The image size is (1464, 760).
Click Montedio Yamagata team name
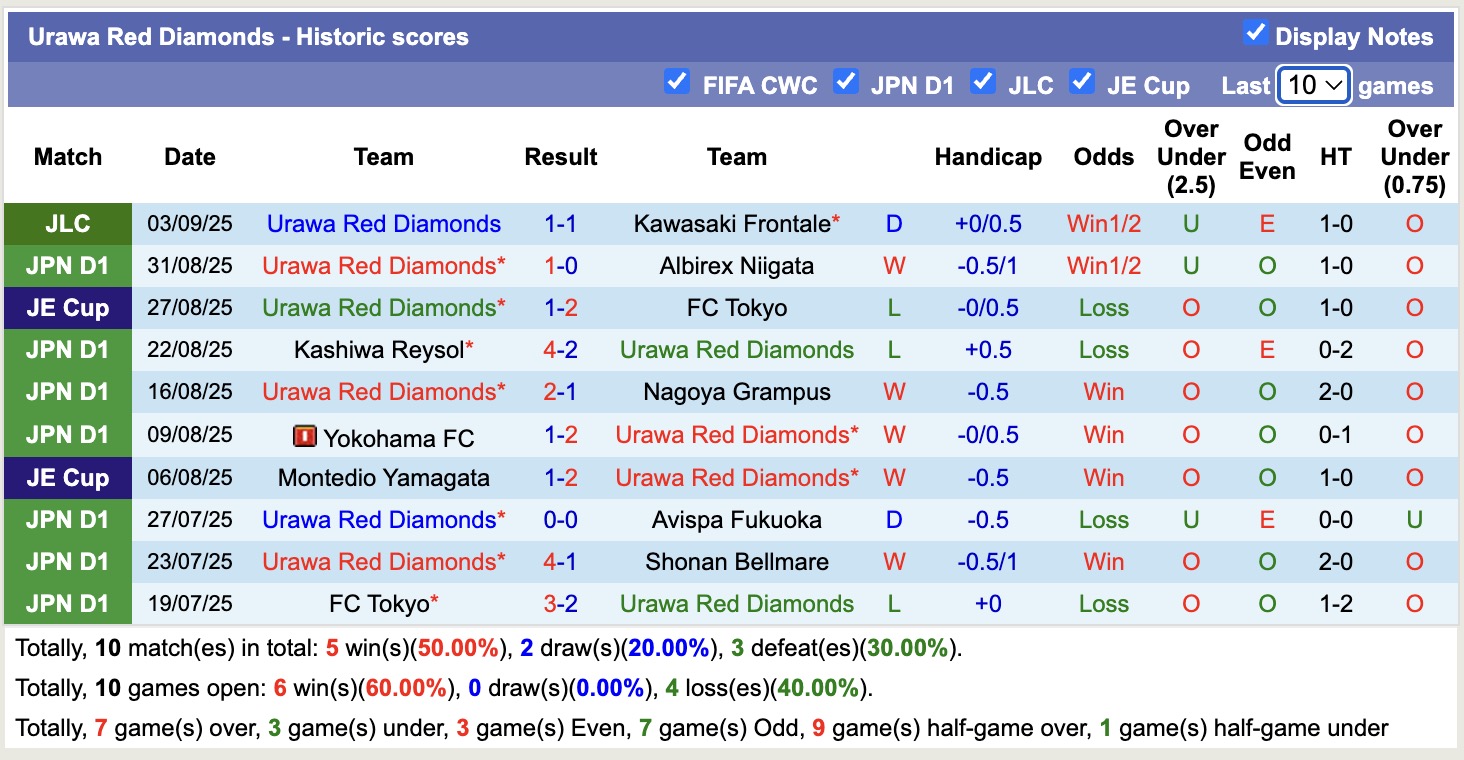click(383, 477)
